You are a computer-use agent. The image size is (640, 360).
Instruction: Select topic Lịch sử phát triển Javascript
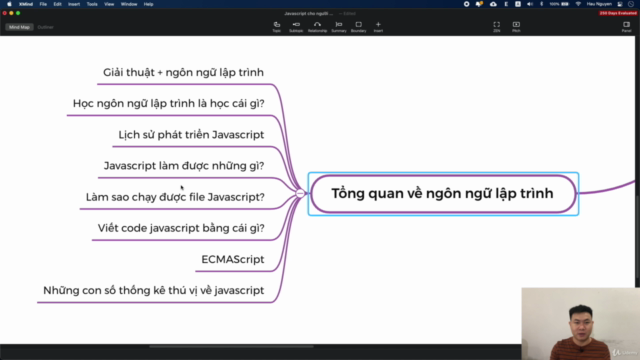click(191, 135)
